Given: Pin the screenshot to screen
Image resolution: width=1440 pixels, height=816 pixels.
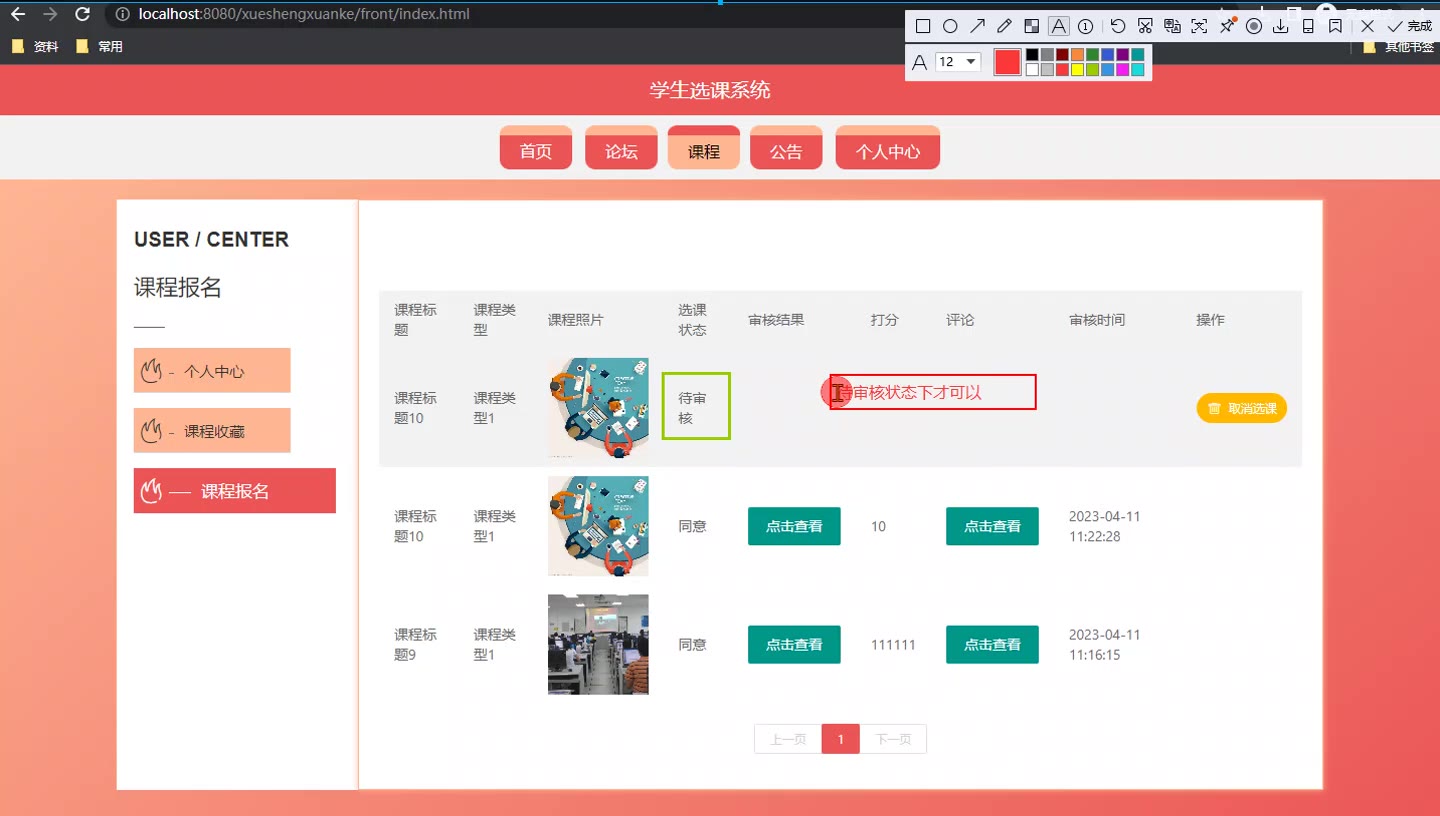Looking at the screenshot, I should pyautogui.click(x=1227, y=26).
